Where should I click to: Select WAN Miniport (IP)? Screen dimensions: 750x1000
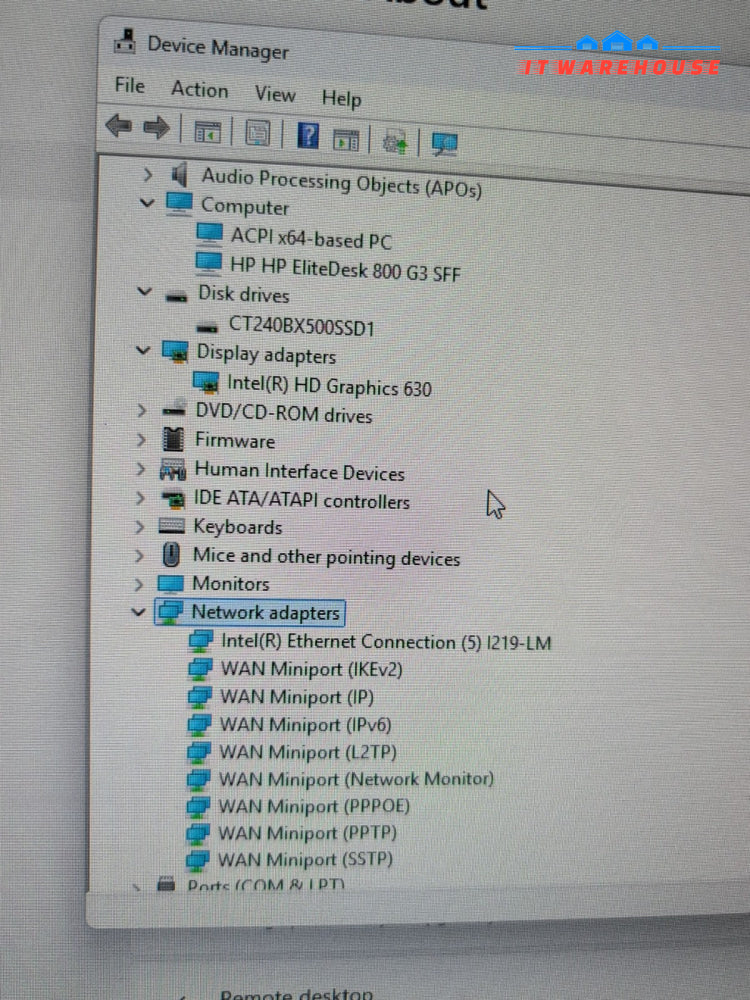[297, 697]
